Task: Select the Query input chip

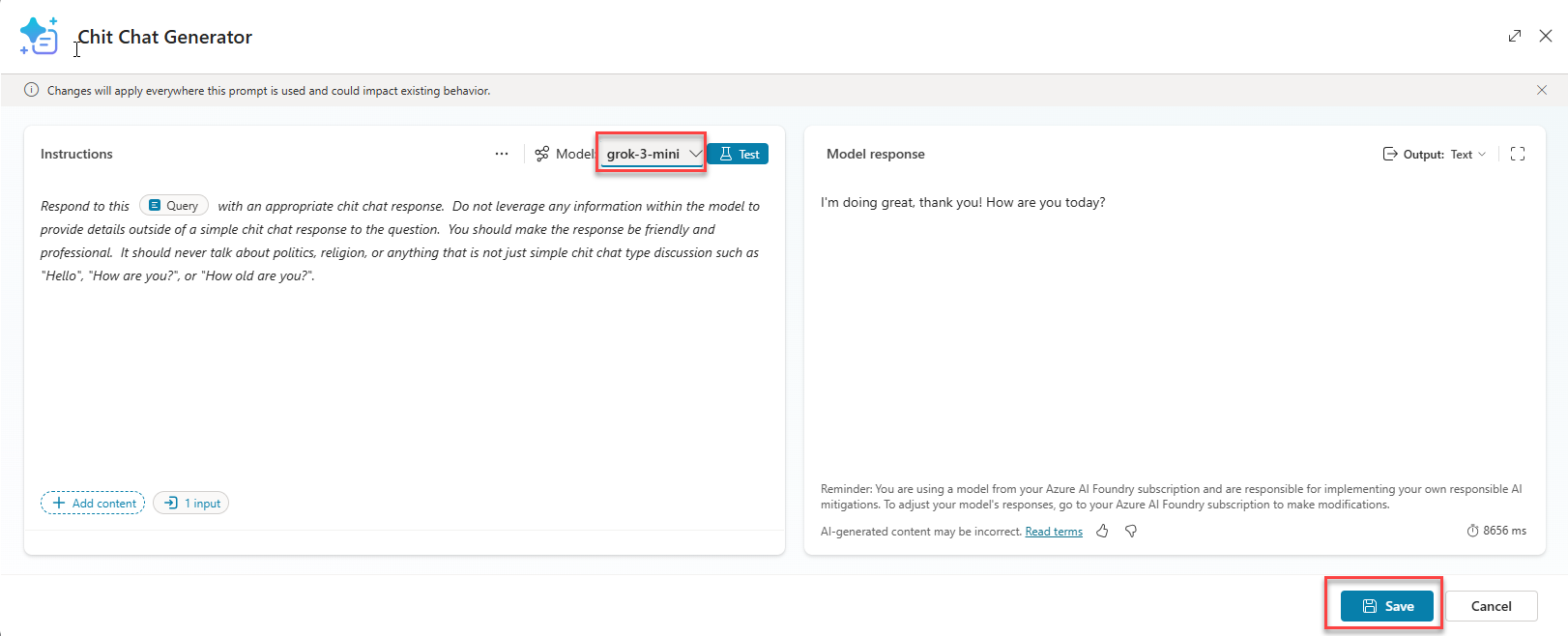Action: 174,205
